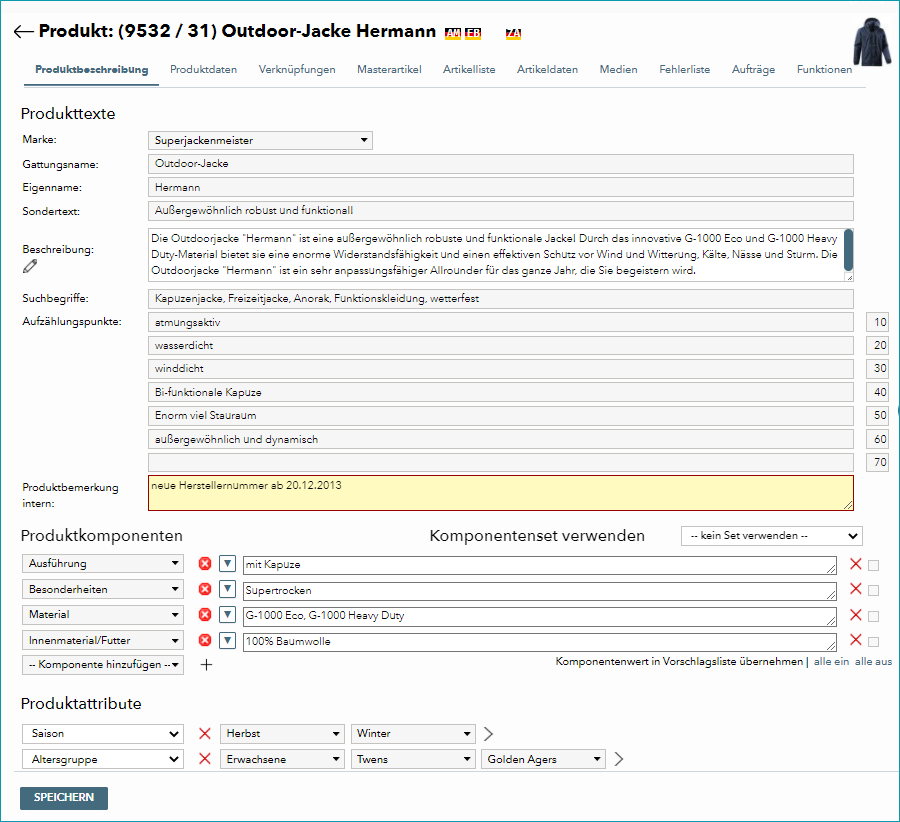Viewport: 900px width, 822px height.
Task: Delete the Saison attribute with red X
Action: (x=204, y=734)
